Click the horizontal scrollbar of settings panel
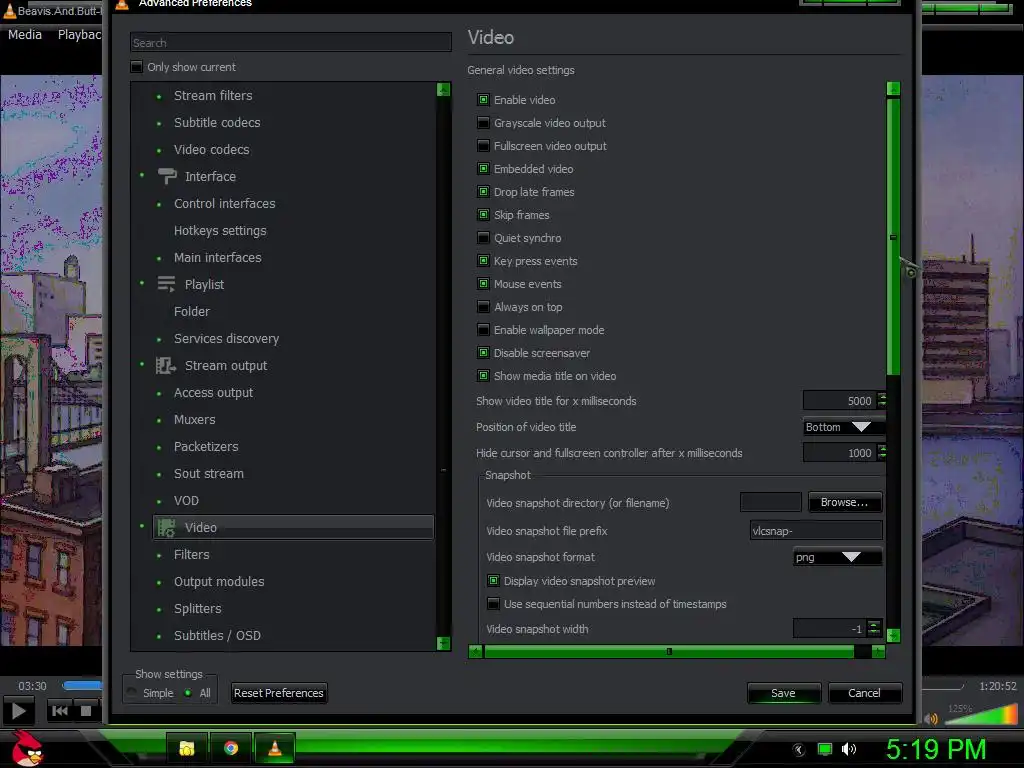Viewport: 1024px width, 768px height. click(669, 651)
